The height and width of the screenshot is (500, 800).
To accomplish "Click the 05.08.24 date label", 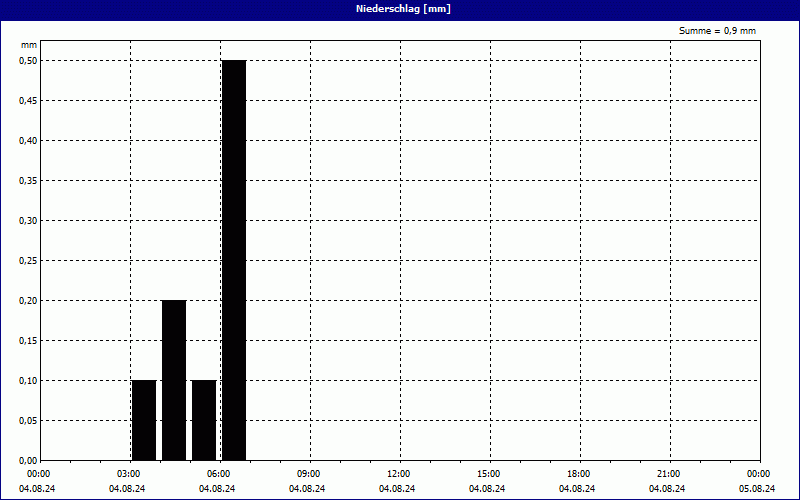I will 757,489.
